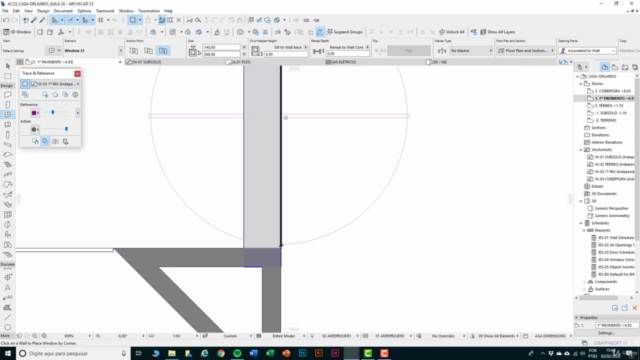Close the Trace & Reference palette

[77, 73]
